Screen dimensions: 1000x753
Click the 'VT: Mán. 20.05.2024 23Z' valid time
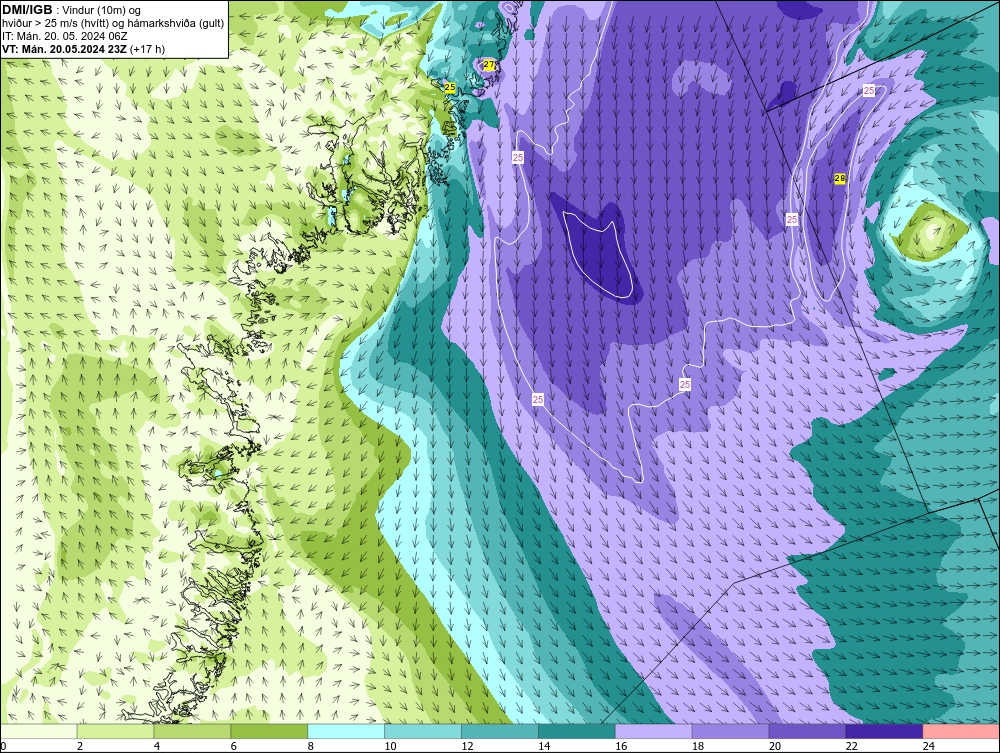[x=64, y=49]
